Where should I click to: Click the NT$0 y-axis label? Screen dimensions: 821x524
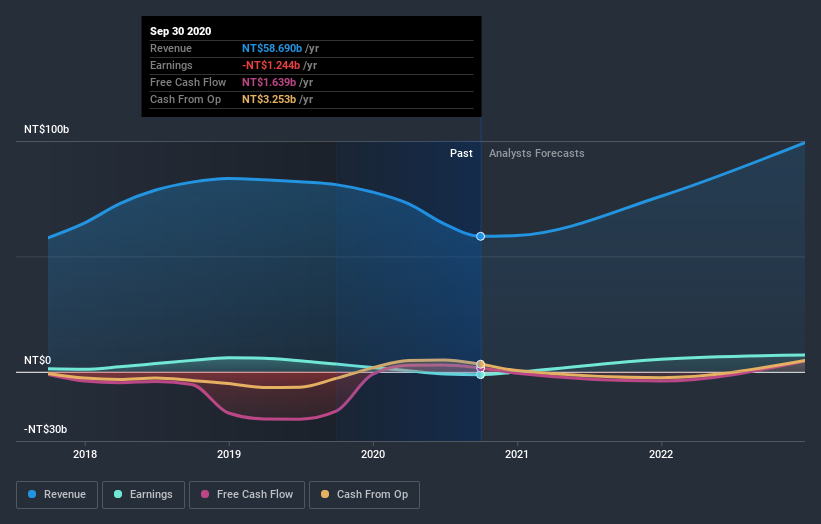point(38,360)
